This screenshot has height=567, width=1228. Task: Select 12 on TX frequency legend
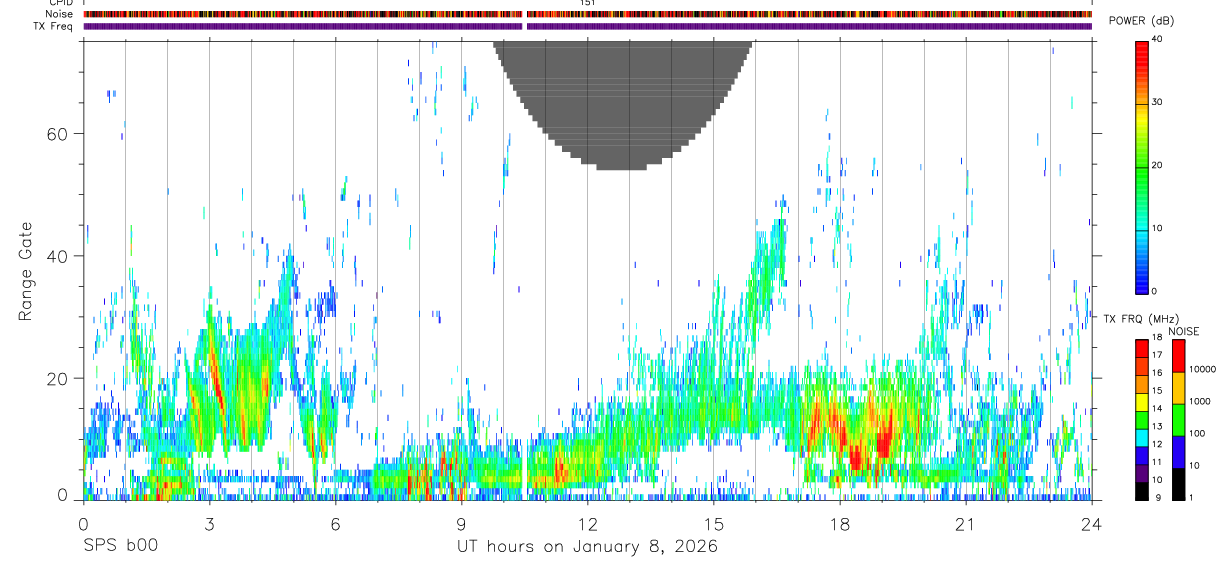click(x=1156, y=444)
